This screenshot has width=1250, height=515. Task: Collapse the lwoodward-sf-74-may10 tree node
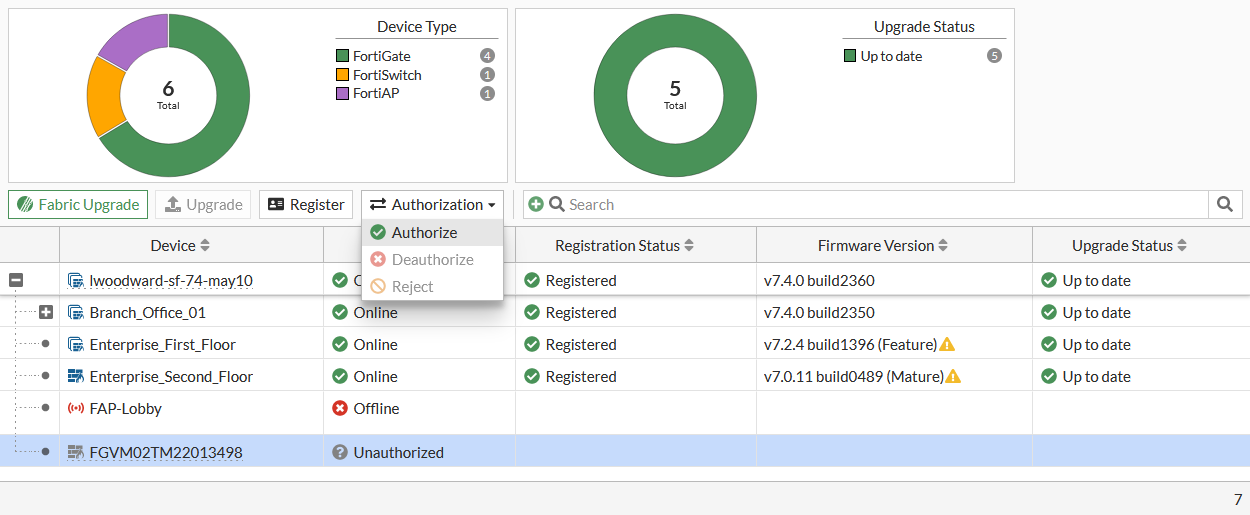pyautogui.click(x=16, y=281)
